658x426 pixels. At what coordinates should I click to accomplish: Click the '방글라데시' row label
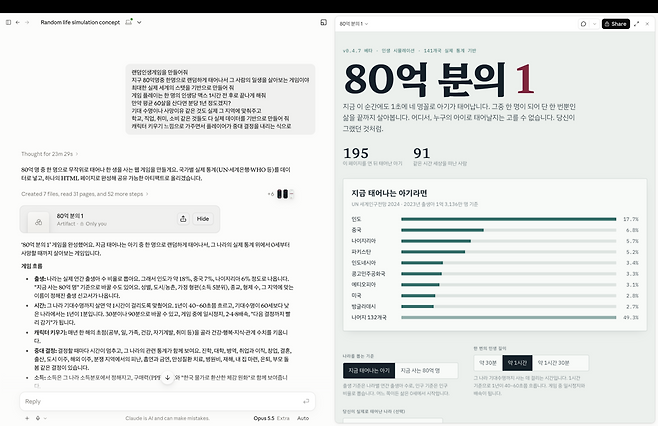coord(363,306)
